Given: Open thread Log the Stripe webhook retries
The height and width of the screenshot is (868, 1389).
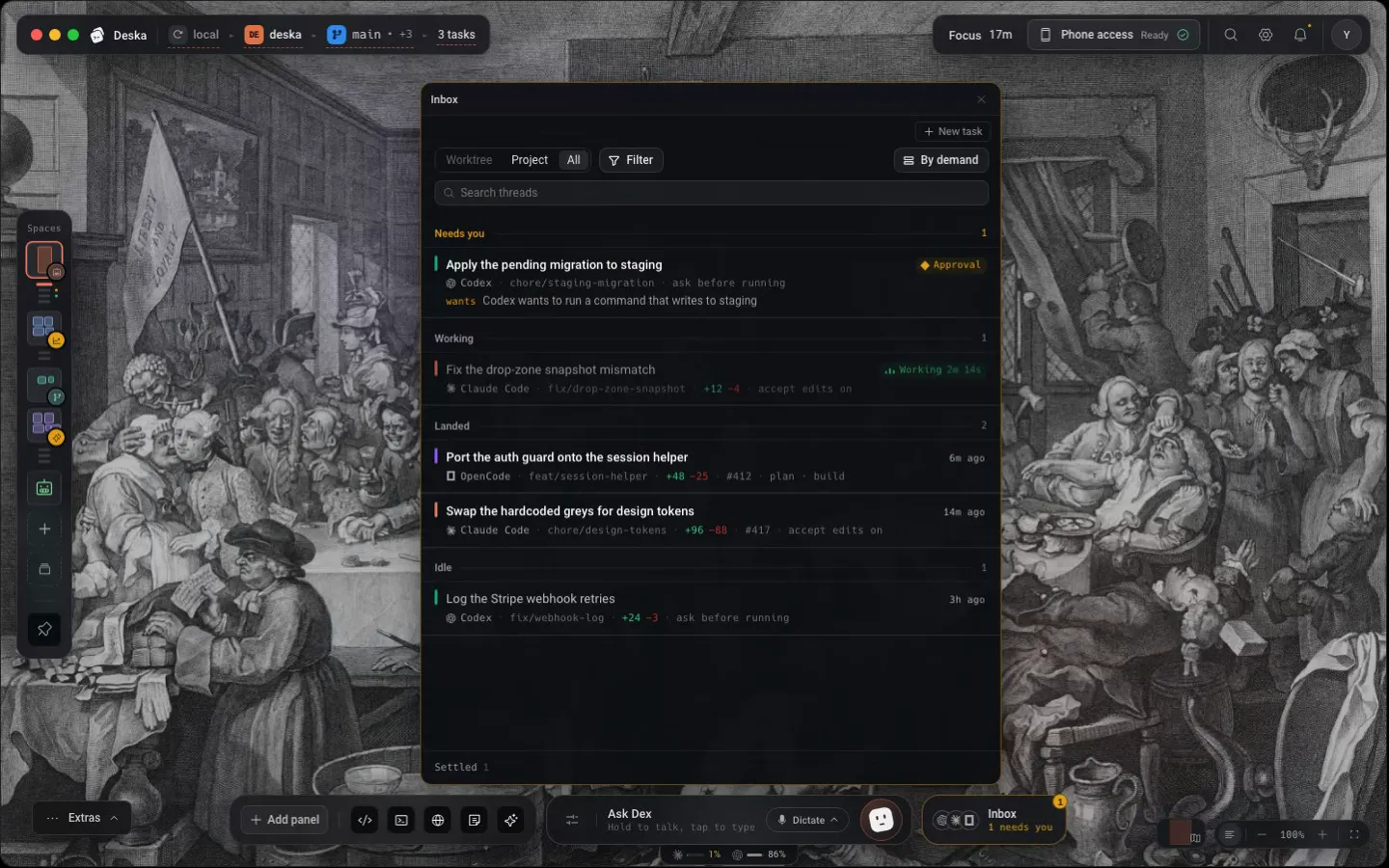Looking at the screenshot, I should (711, 608).
